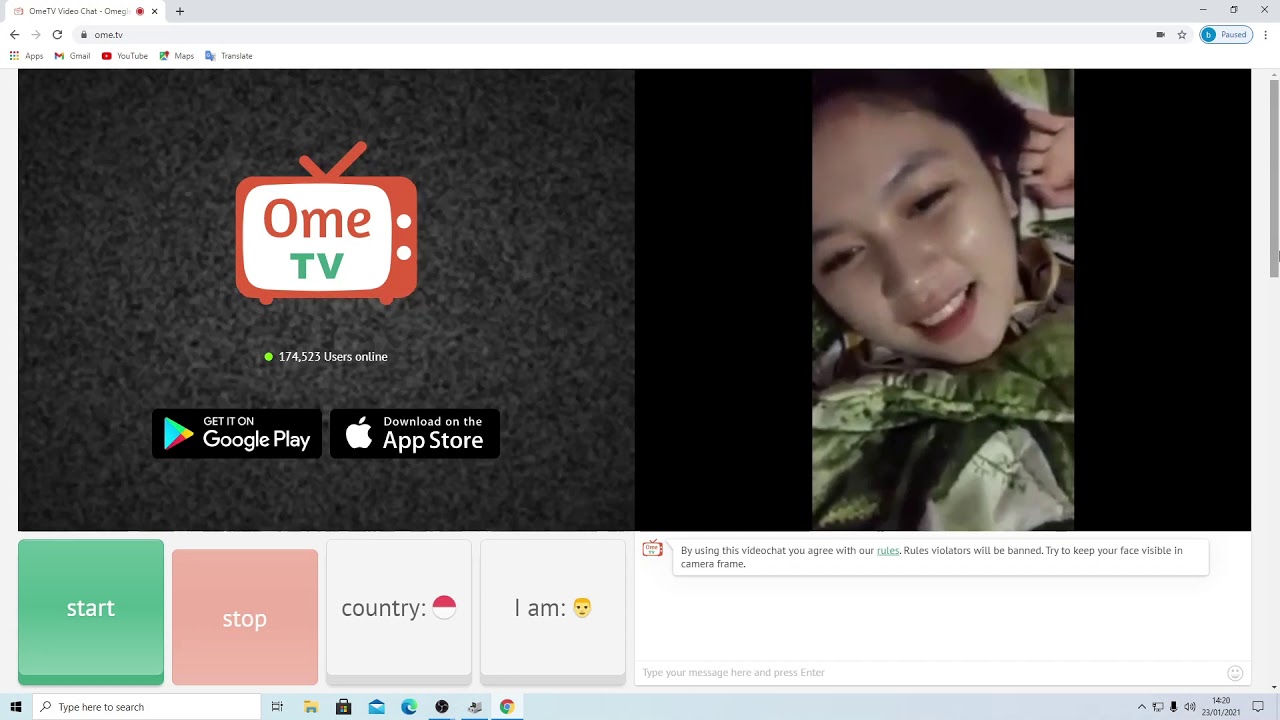Click the volume icon in system tray
1280x720 pixels.
point(1190,707)
